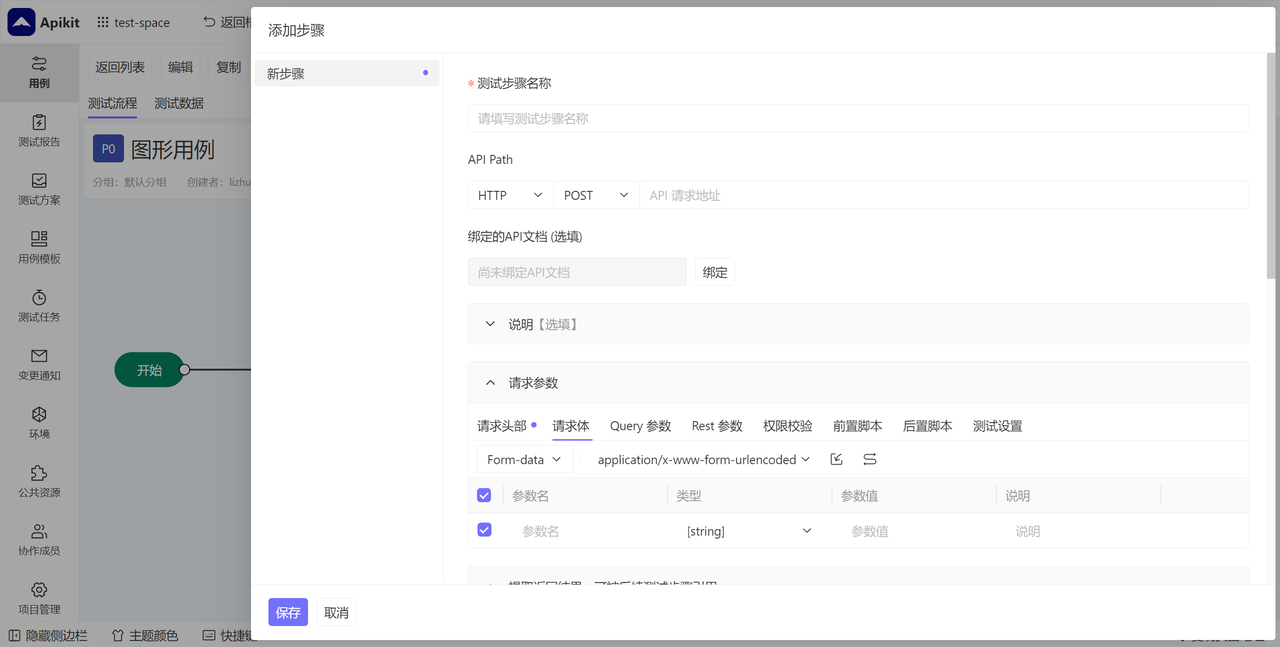
Task: Click the 复制 button
Action: click(x=229, y=67)
